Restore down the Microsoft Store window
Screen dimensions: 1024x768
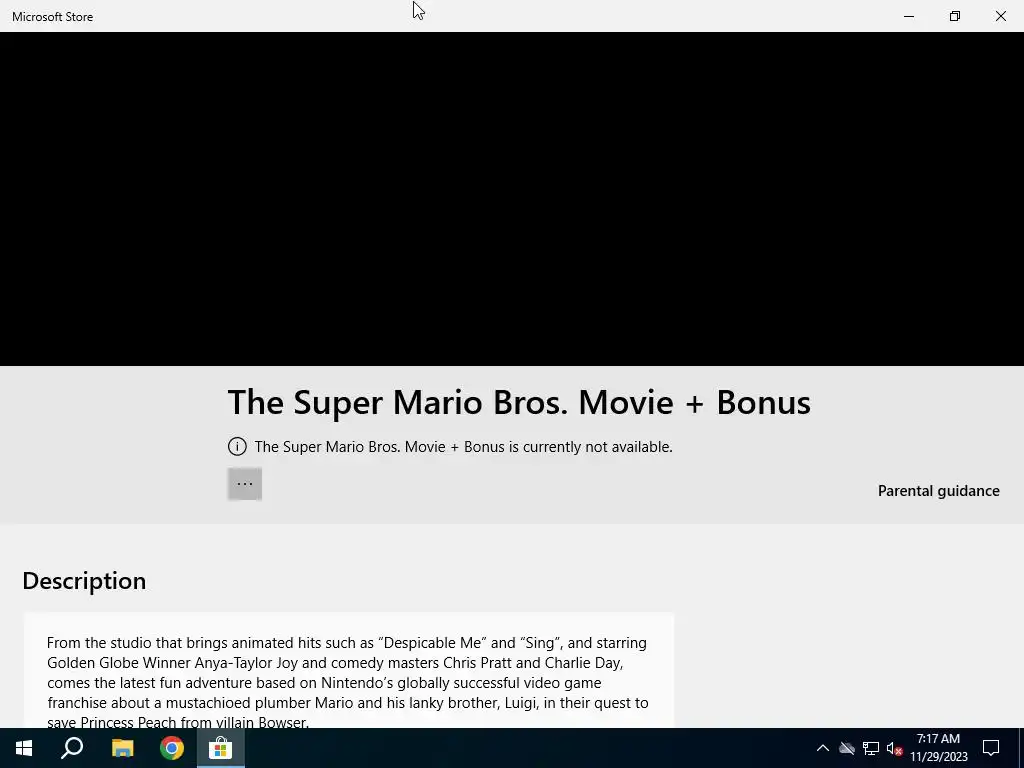(955, 16)
